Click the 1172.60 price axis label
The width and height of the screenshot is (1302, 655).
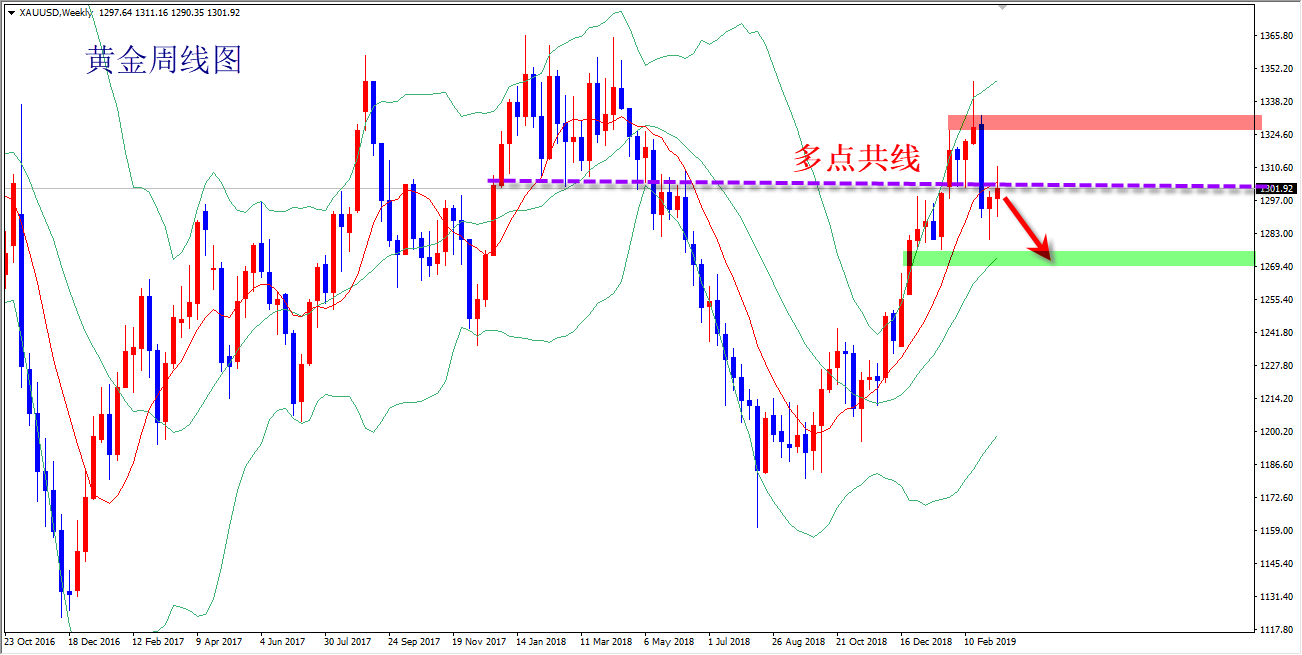pyautogui.click(x=1277, y=498)
